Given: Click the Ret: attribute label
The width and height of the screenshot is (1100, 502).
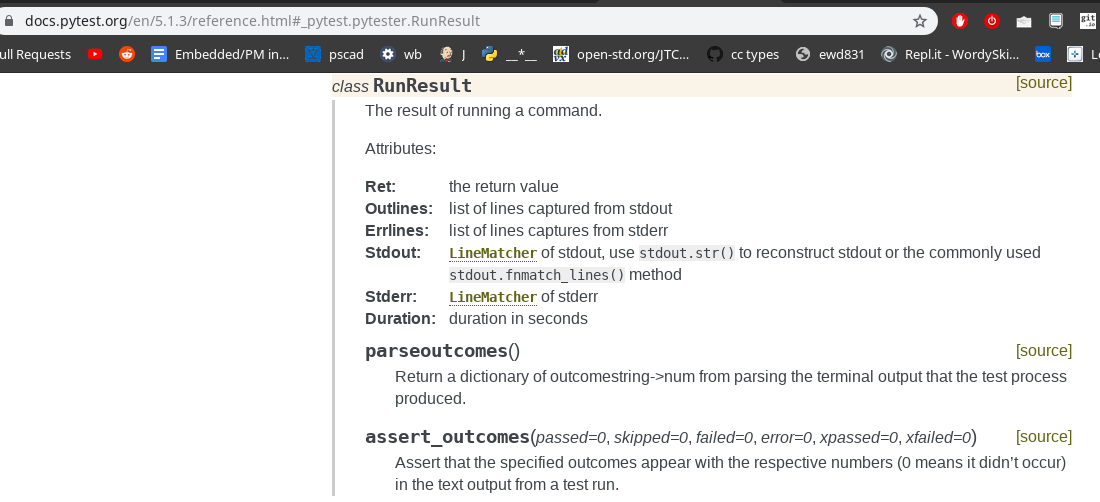Looking at the screenshot, I should [x=381, y=186].
